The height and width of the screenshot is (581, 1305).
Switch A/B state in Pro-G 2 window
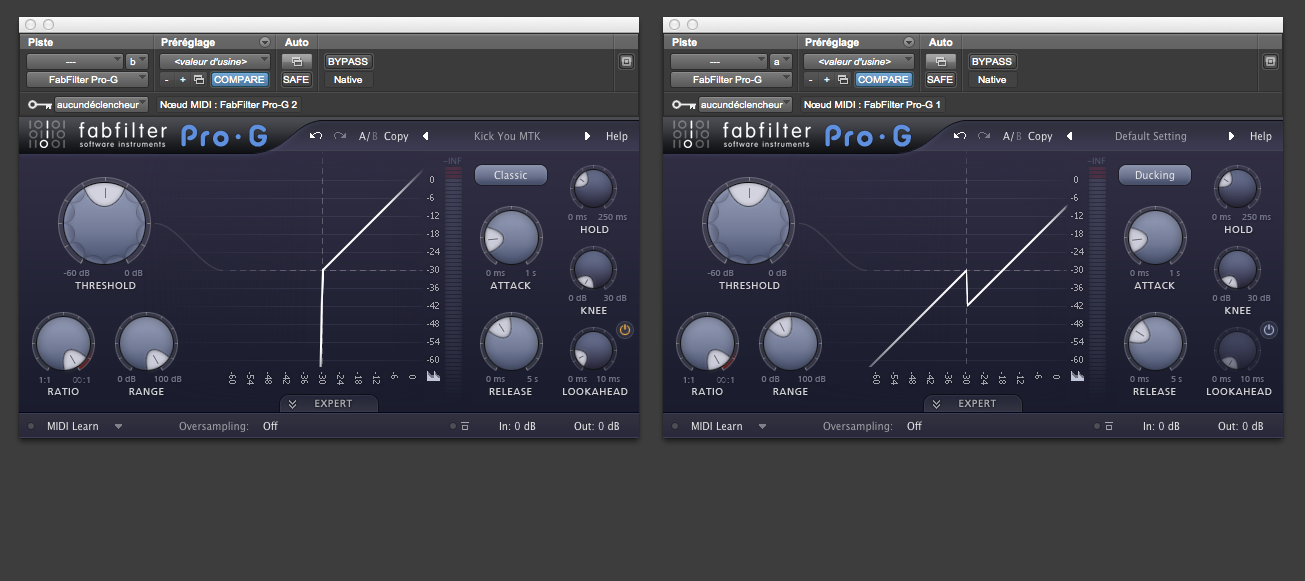(x=368, y=136)
